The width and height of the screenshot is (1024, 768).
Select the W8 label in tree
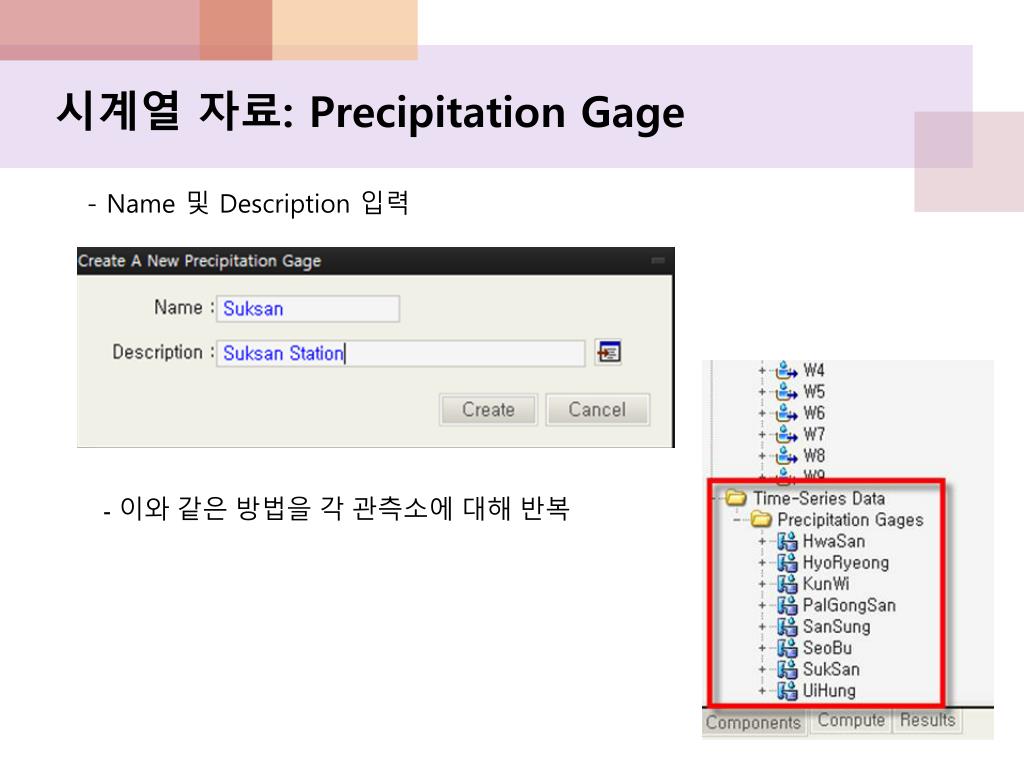814,456
